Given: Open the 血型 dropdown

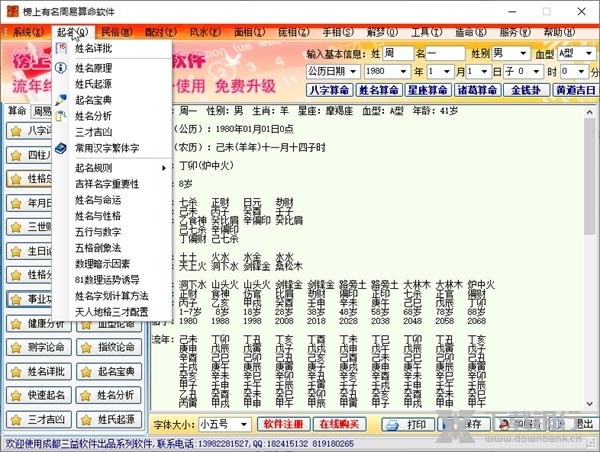Looking at the screenshot, I should tap(589, 53).
